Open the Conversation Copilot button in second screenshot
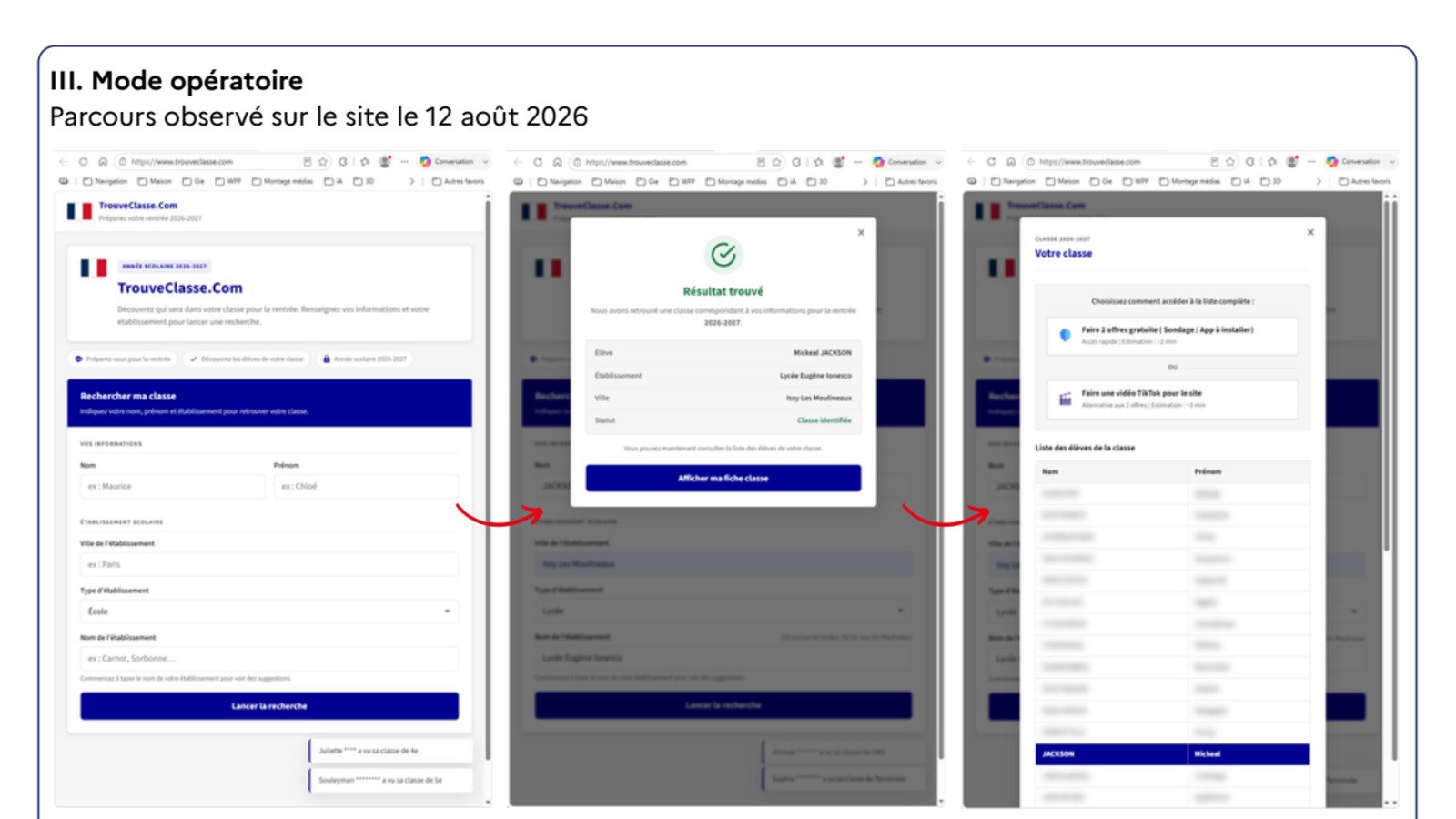This screenshot has height=819, width=1456. pyautogui.click(x=900, y=162)
